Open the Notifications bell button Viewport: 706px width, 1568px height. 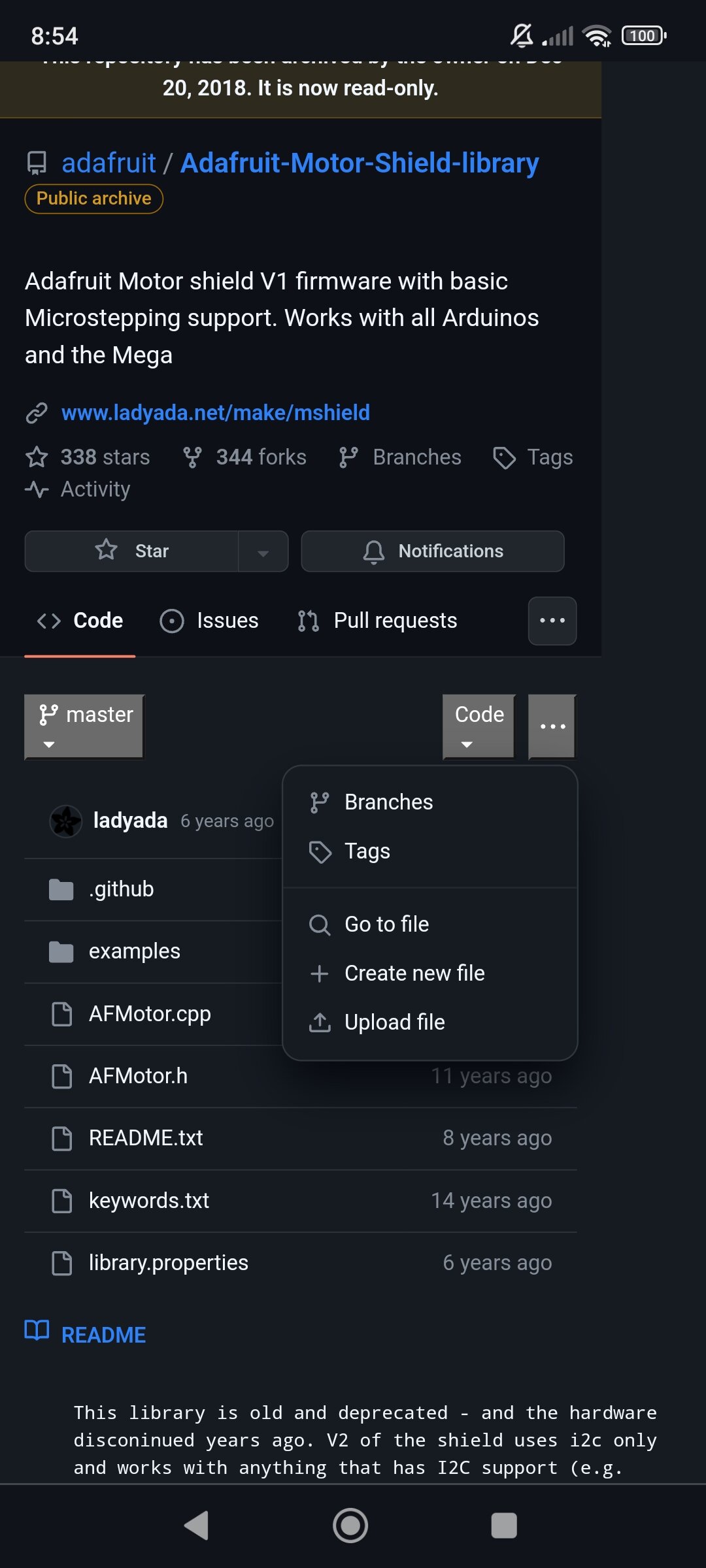(432, 551)
